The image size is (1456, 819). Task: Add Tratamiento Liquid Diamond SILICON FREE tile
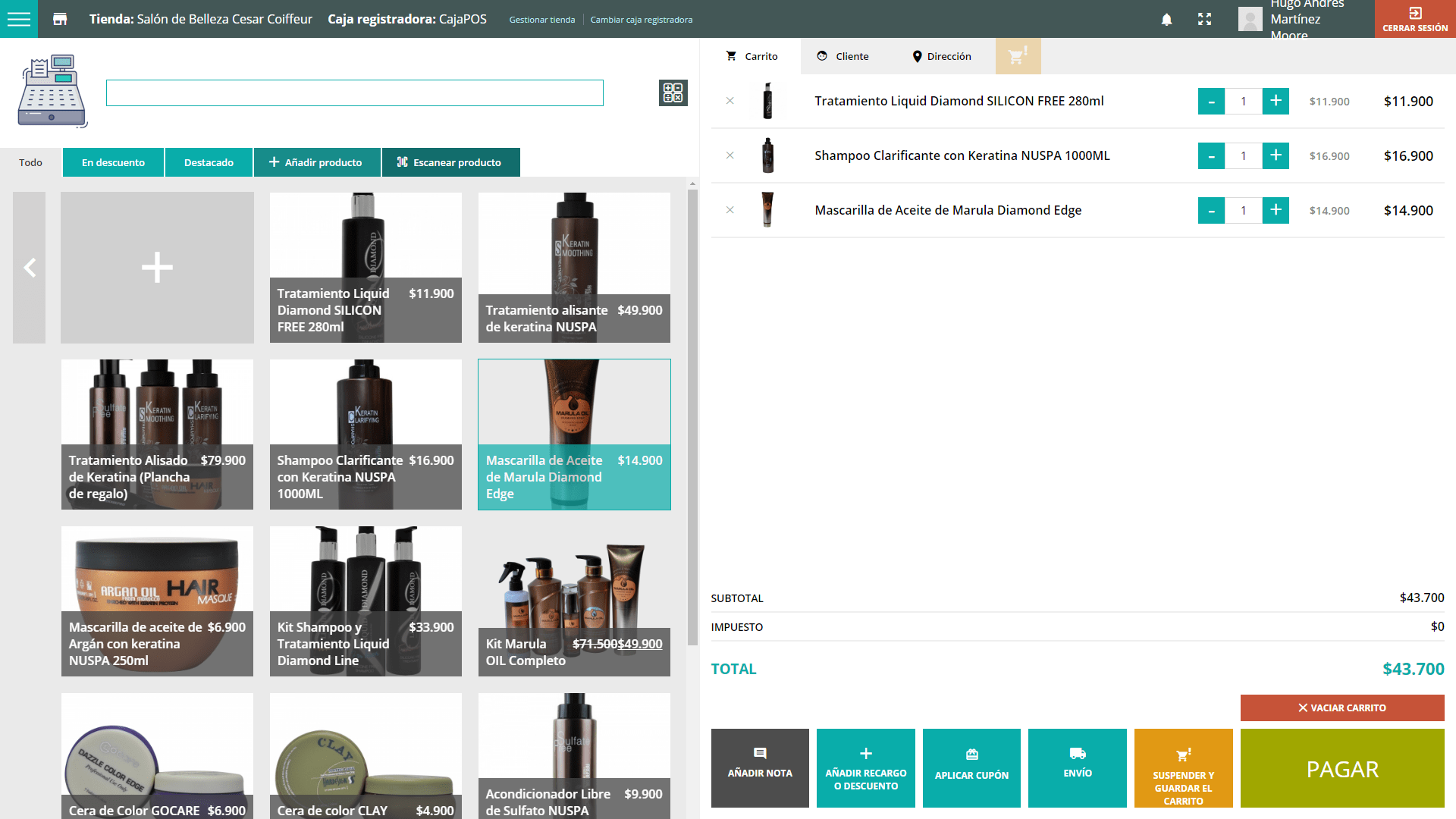tap(366, 268)
